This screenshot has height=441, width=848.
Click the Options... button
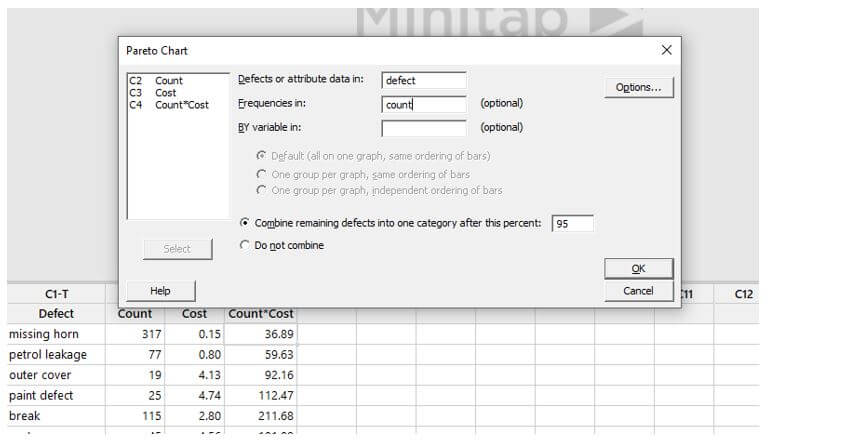[x=638, y=87]
